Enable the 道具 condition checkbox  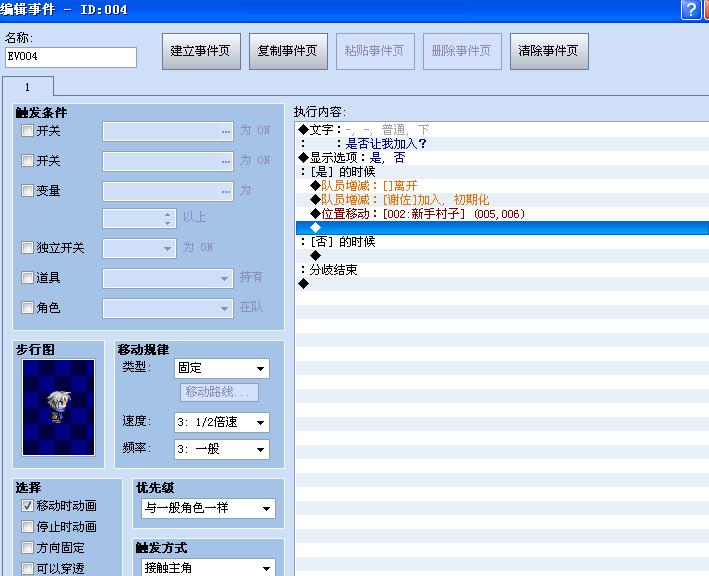[x=28, y=277]
